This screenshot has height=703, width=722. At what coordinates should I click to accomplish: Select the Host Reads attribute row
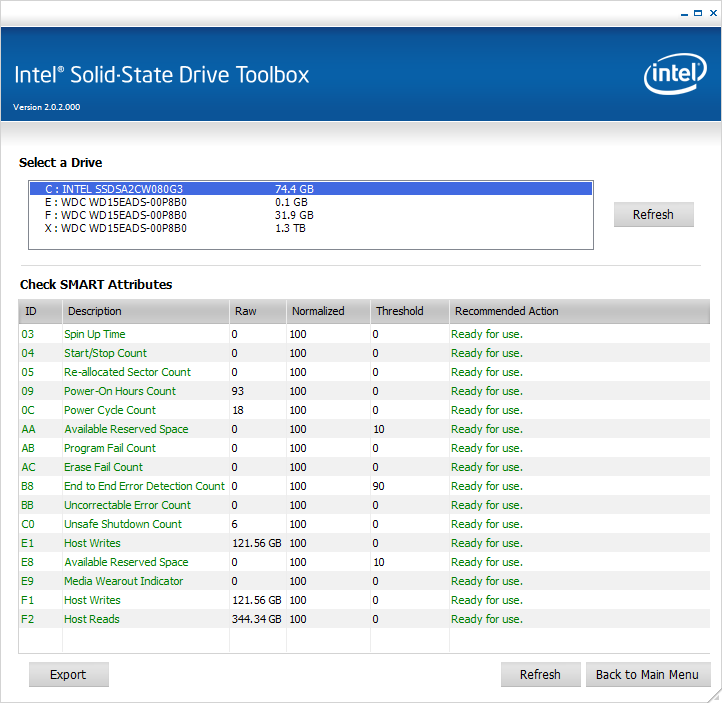(92, 619)
